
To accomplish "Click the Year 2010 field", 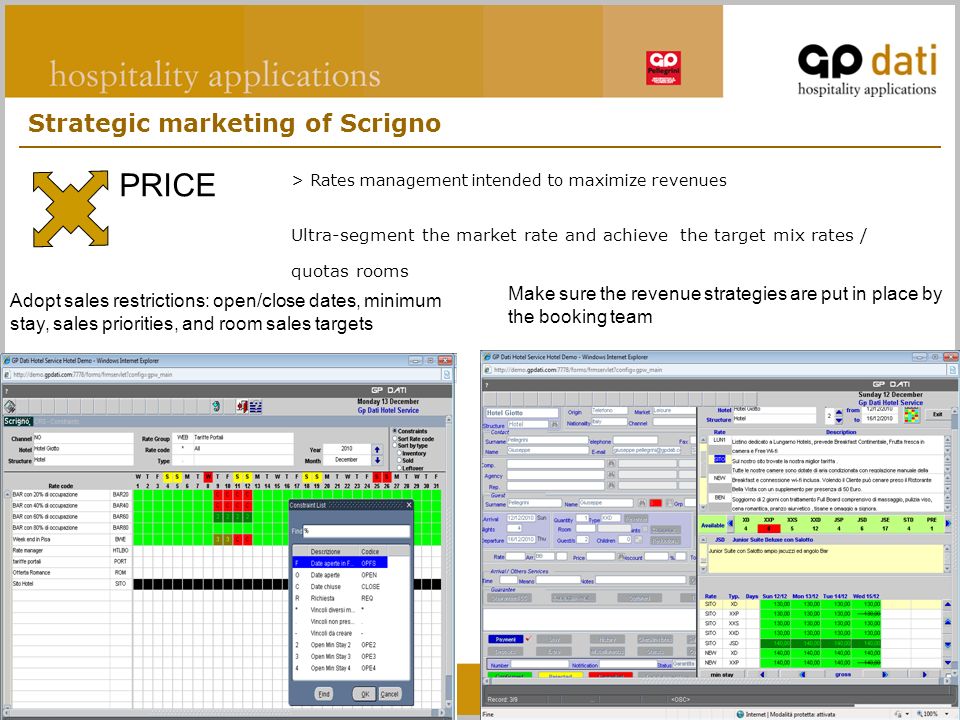I will (x=347, y=449).
